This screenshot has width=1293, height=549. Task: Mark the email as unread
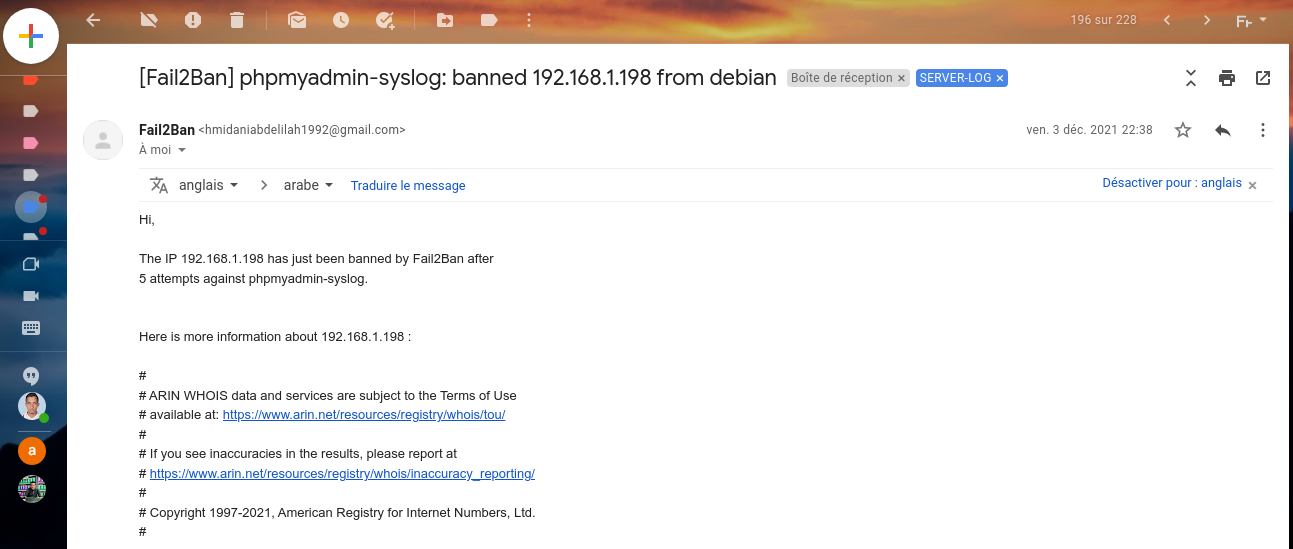pyautogui.click(x=297, y=20)
